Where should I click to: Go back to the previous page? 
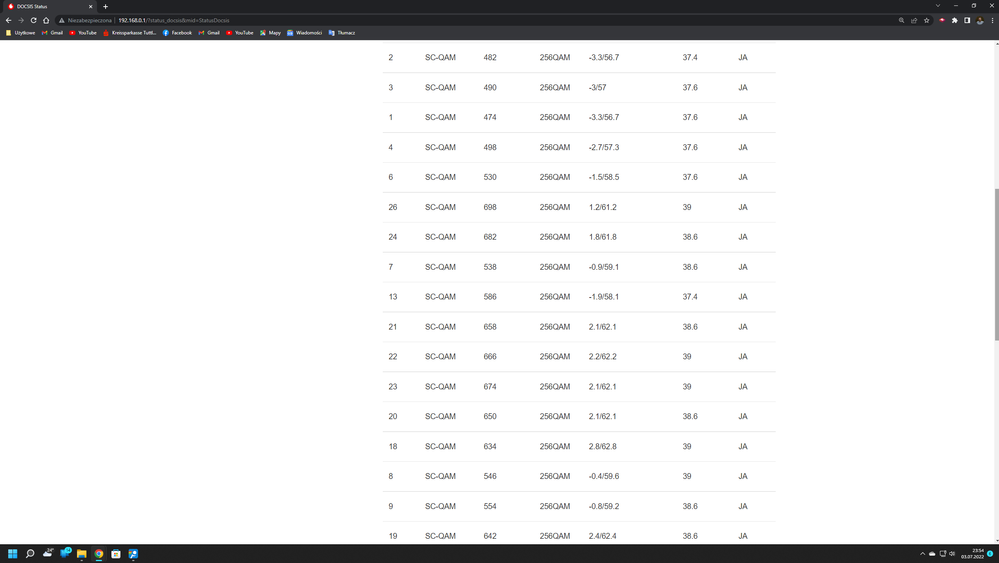8,20
